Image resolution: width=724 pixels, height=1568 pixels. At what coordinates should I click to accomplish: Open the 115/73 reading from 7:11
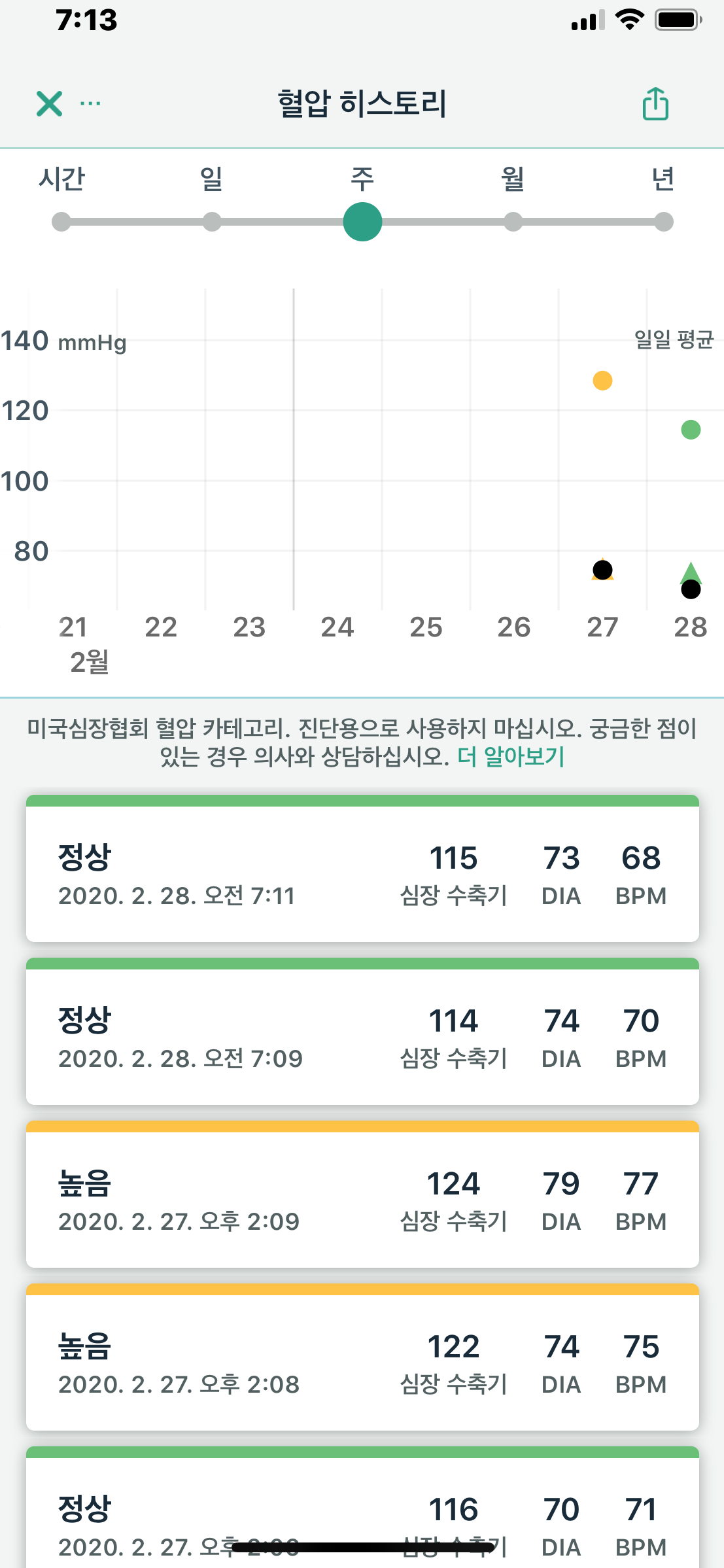(362, 873)
